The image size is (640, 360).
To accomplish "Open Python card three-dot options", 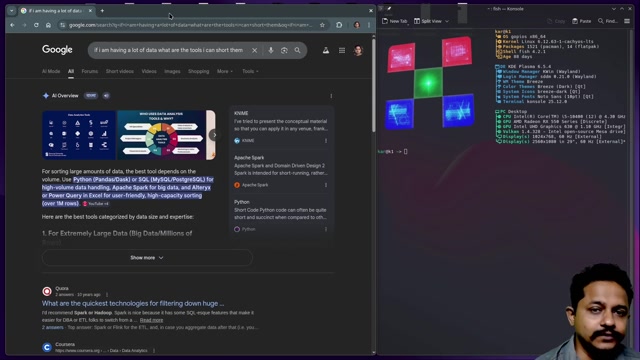I will coord(326,229).
